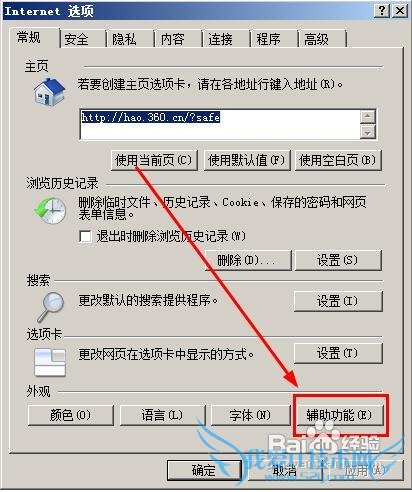Click the 使用当前页(C) button
412x492 pixels.
click(x=154, y=160)
